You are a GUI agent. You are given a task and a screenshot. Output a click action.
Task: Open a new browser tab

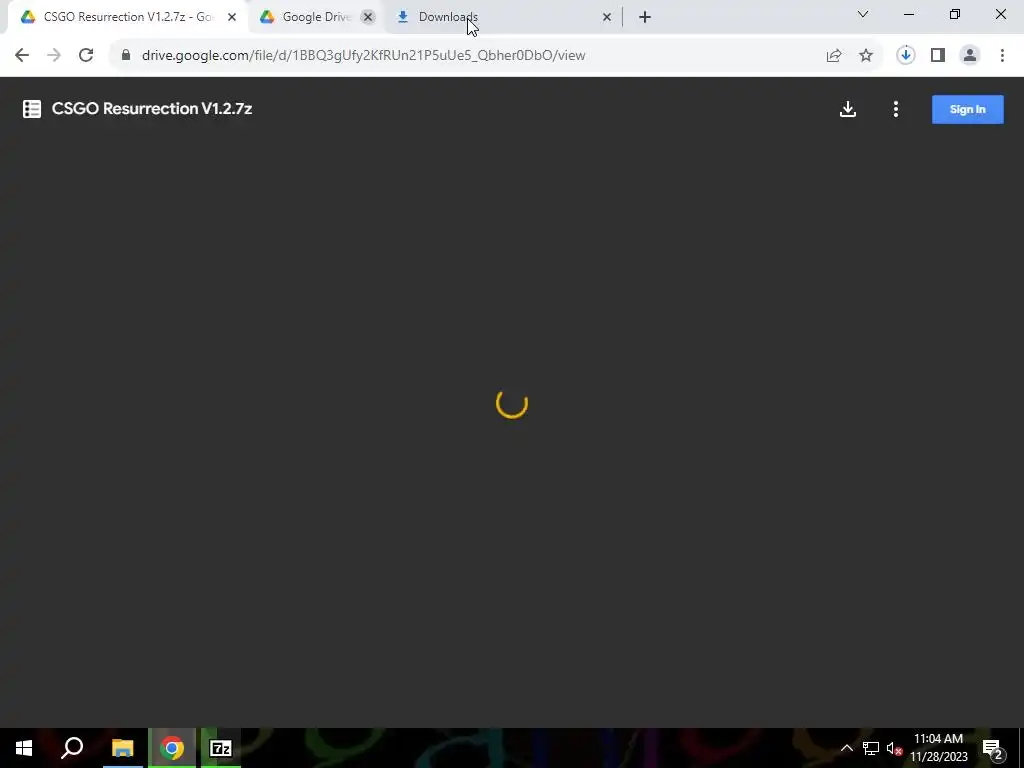[645, 17]
